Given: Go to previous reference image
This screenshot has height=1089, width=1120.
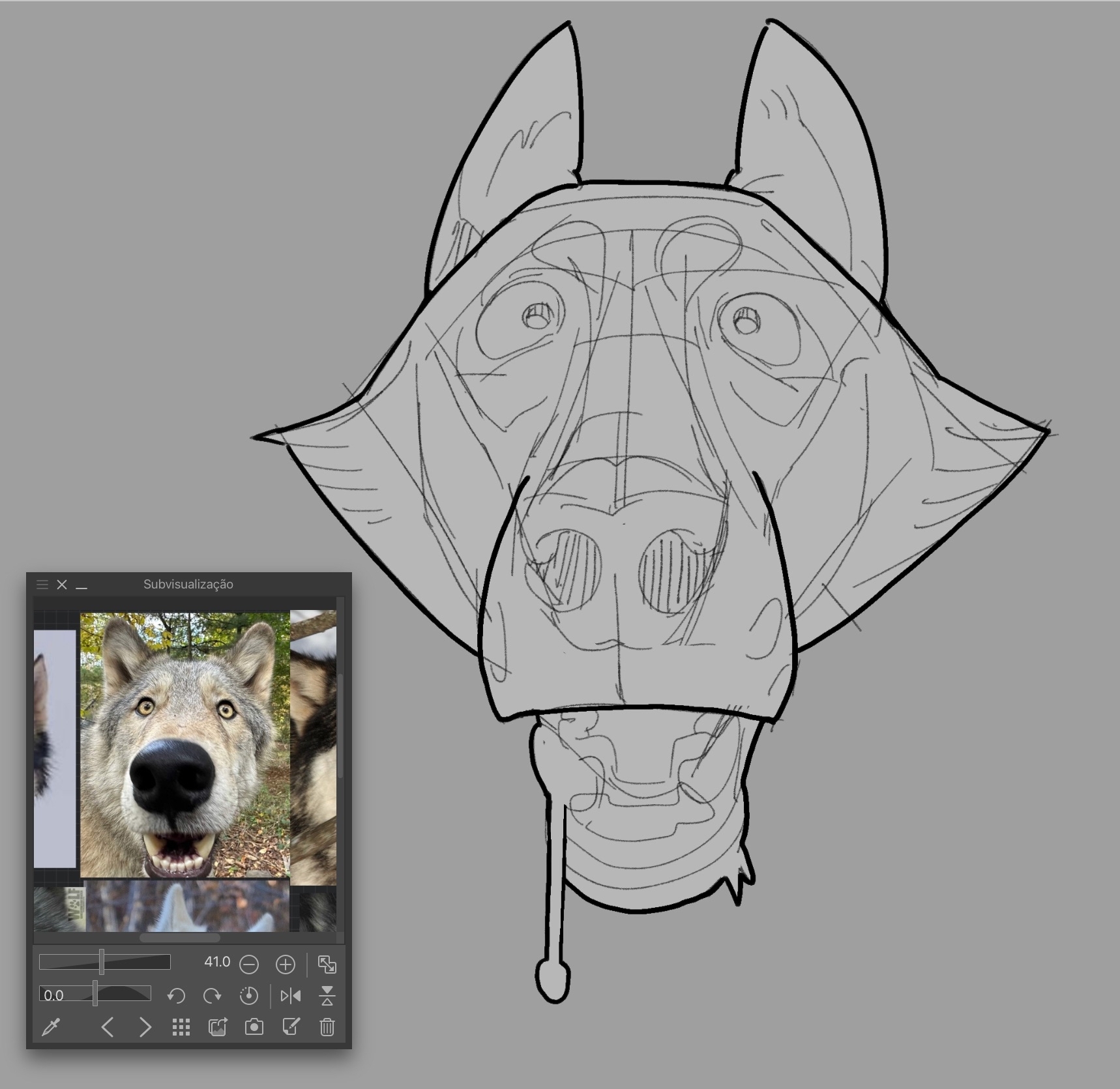Looking at the screenshot, I should pos(108,1028).
